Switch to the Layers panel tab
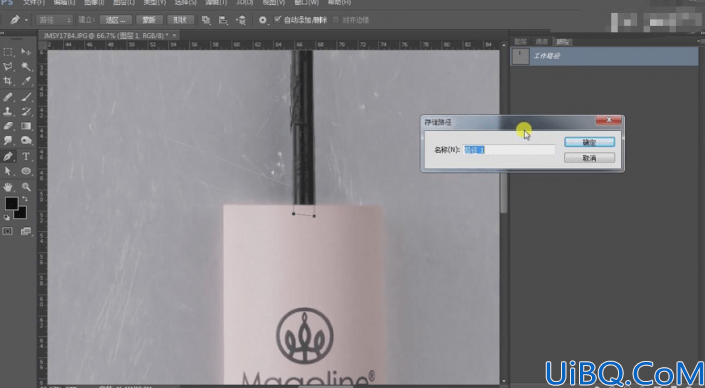The width and height of the screenshot is (705, 388). [x=521, y=41]
